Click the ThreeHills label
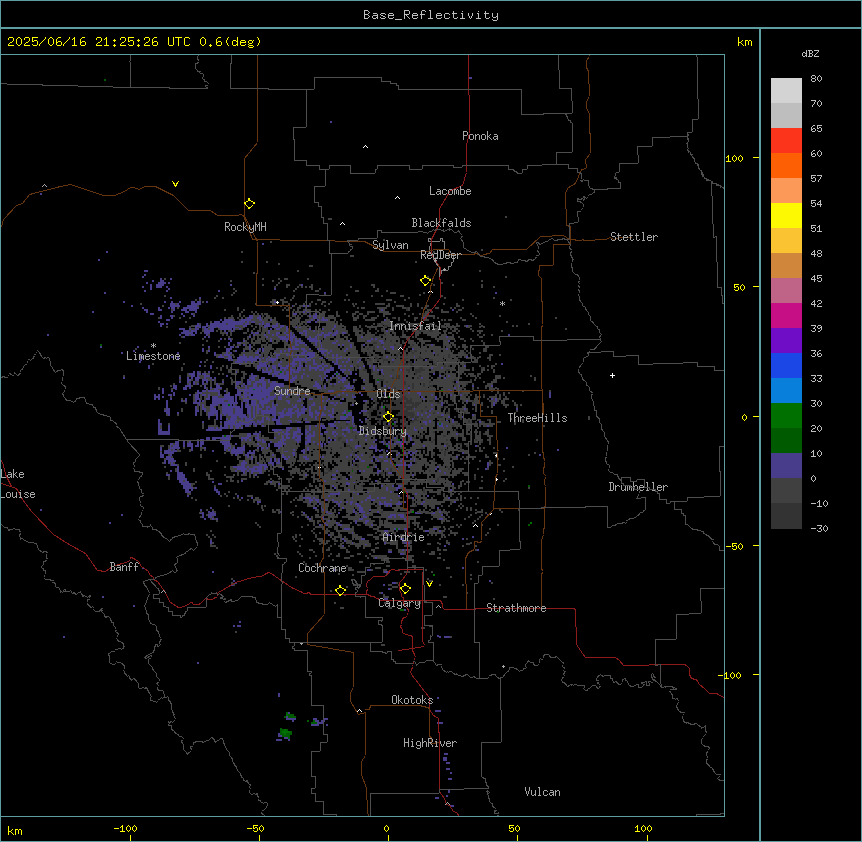 (537, 418)
